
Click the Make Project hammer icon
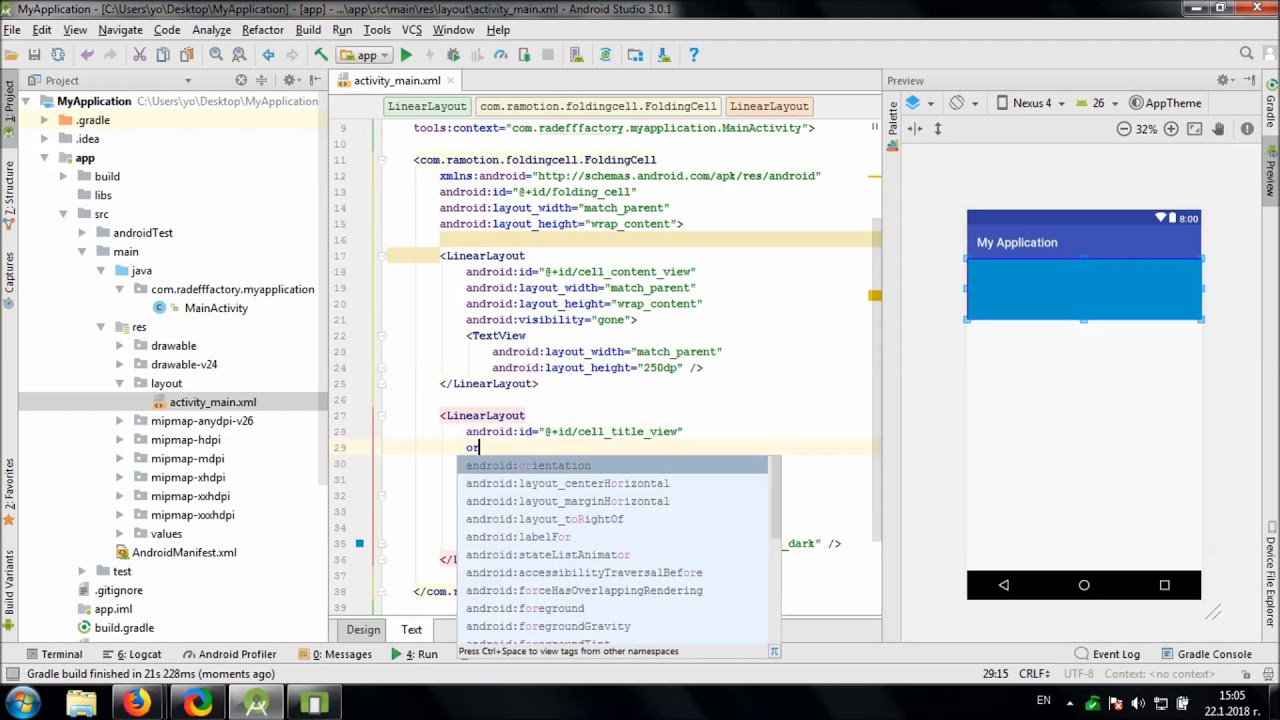[321, 55]
